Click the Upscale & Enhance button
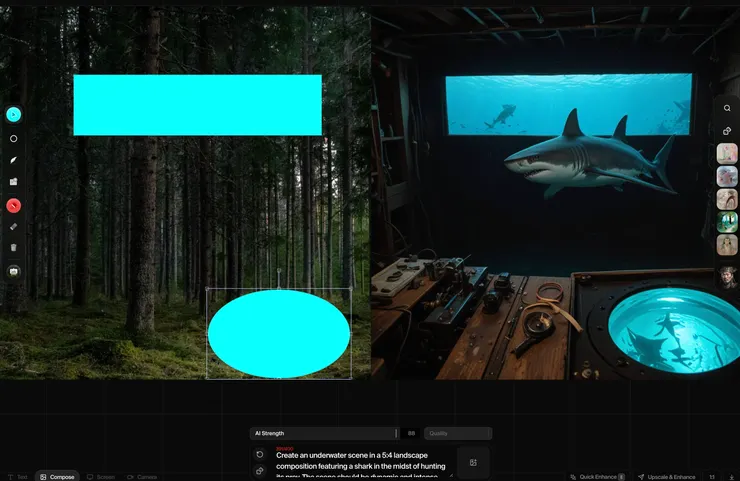 (x=666, y=477)
